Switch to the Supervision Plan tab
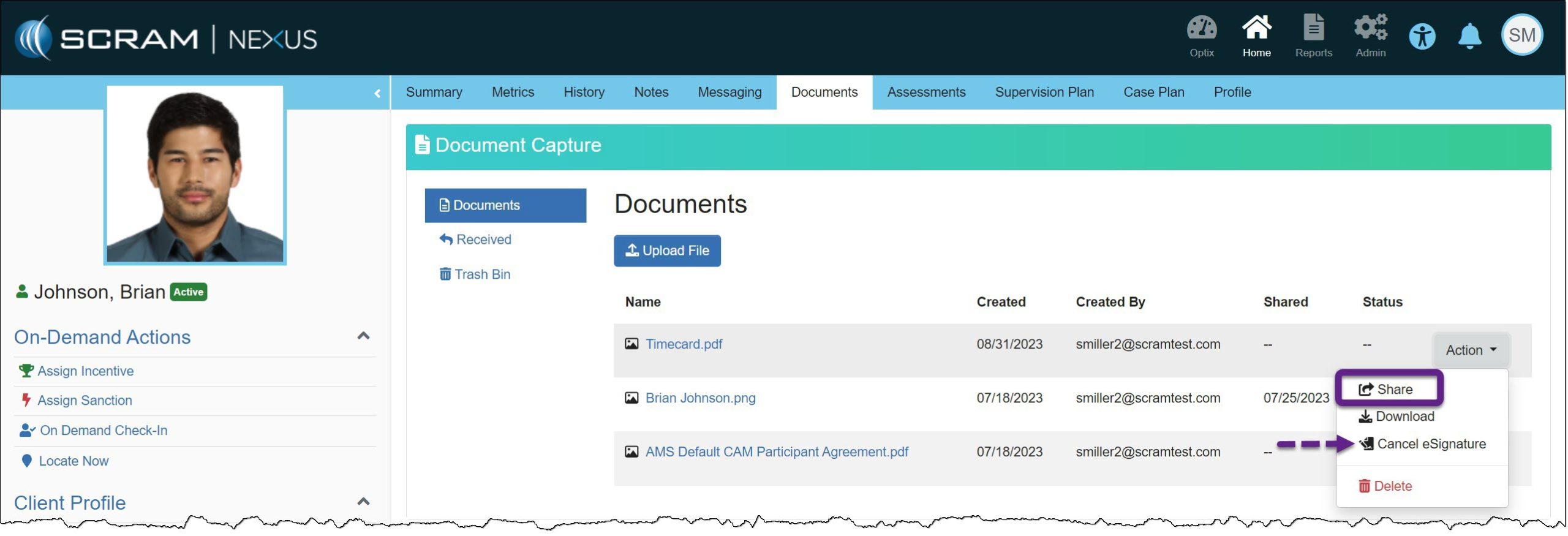The height and width of the screenshot is (536, 1568). click(1044, 92)
